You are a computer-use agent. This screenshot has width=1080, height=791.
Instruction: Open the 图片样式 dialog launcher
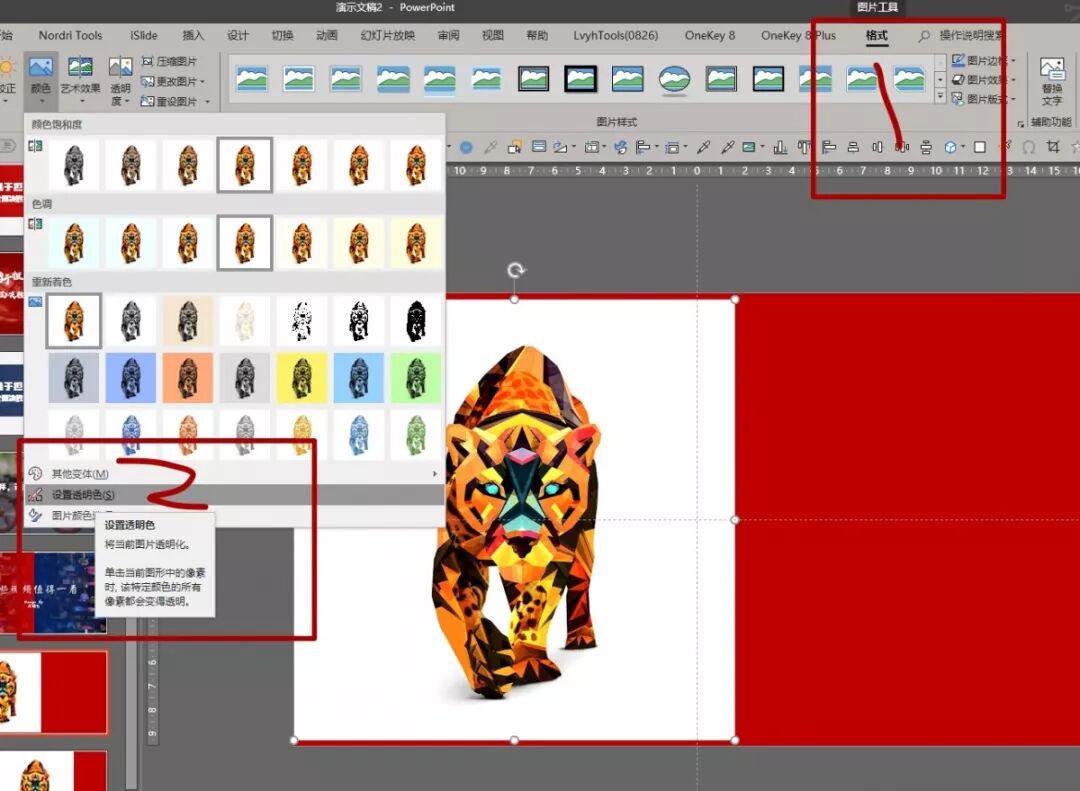point(1020,123)
